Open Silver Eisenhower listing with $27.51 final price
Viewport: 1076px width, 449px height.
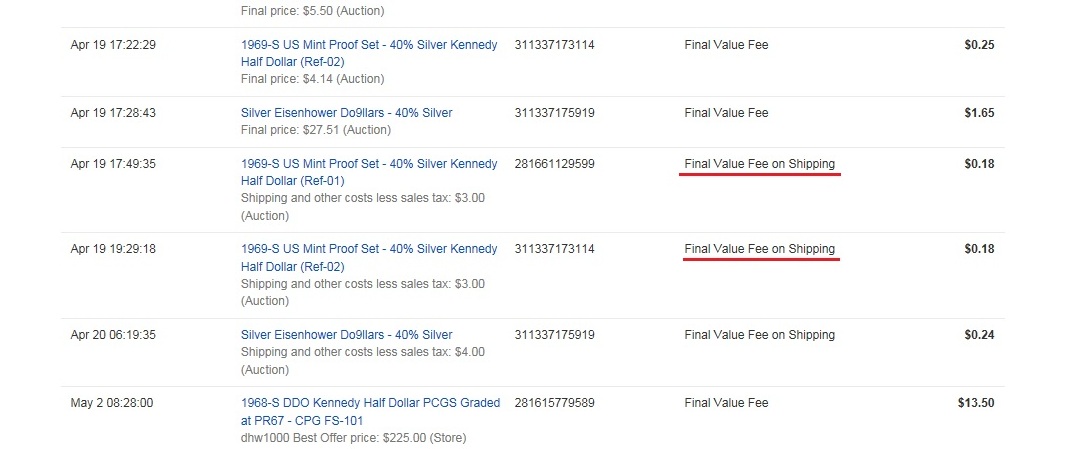347,113
